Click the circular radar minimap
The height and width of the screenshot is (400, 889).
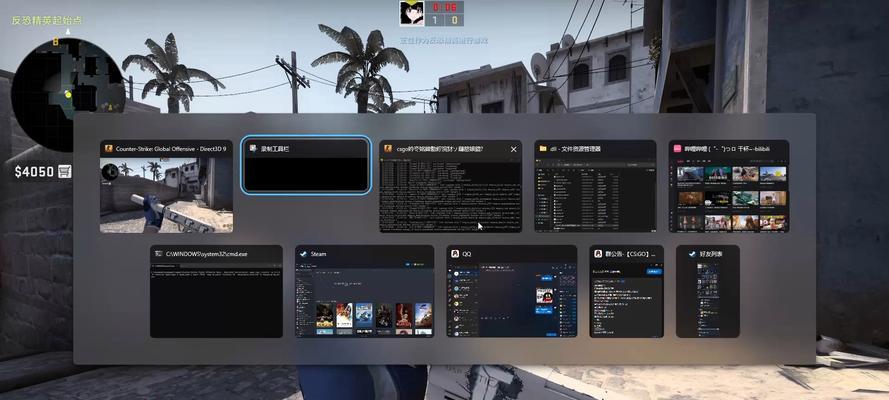pyautogui.click(x=67, y=95)
